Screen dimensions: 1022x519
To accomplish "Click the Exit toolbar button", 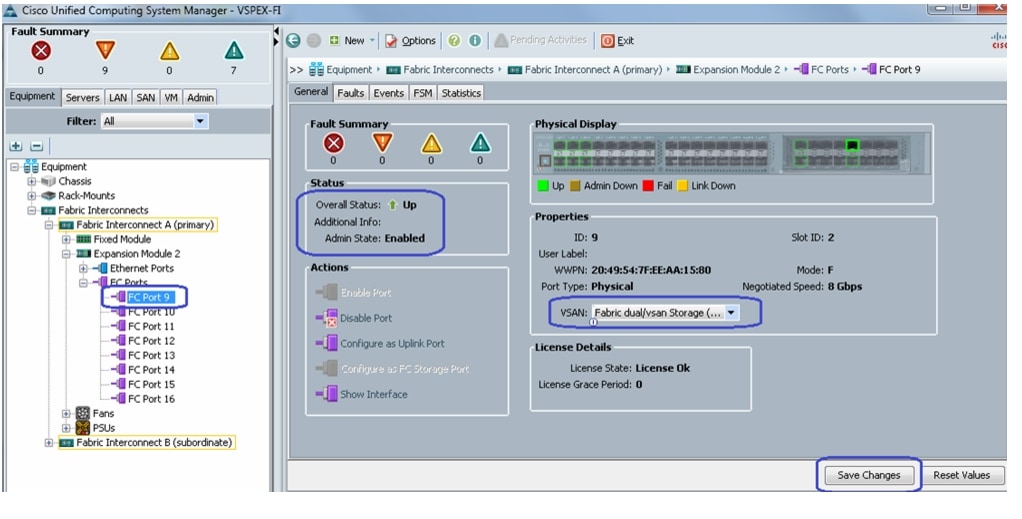I will pyautogui.click(x=617, y=40).
